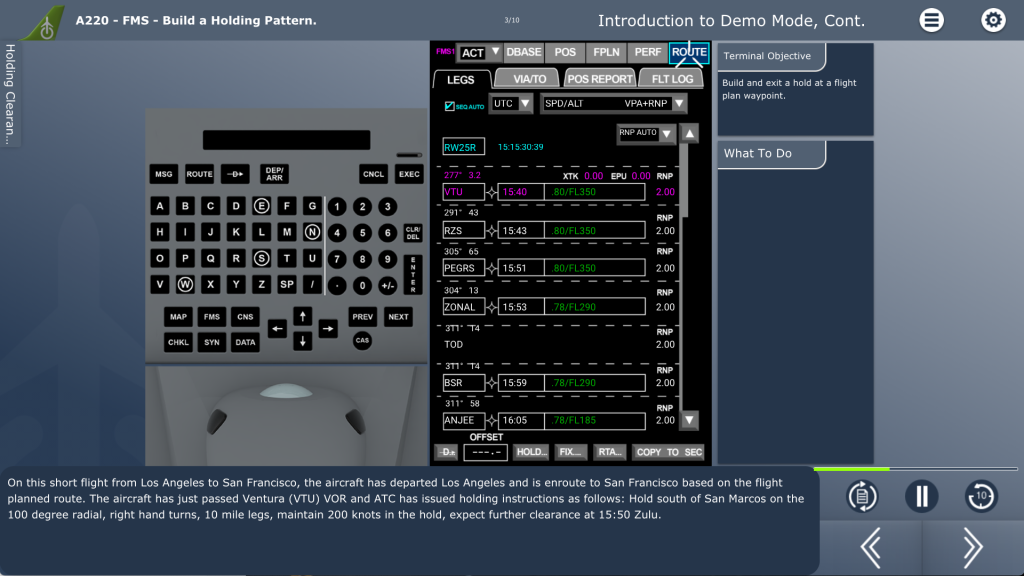
Task: Click the down arrow key on keypad
Action: click(x=302, y=342)
